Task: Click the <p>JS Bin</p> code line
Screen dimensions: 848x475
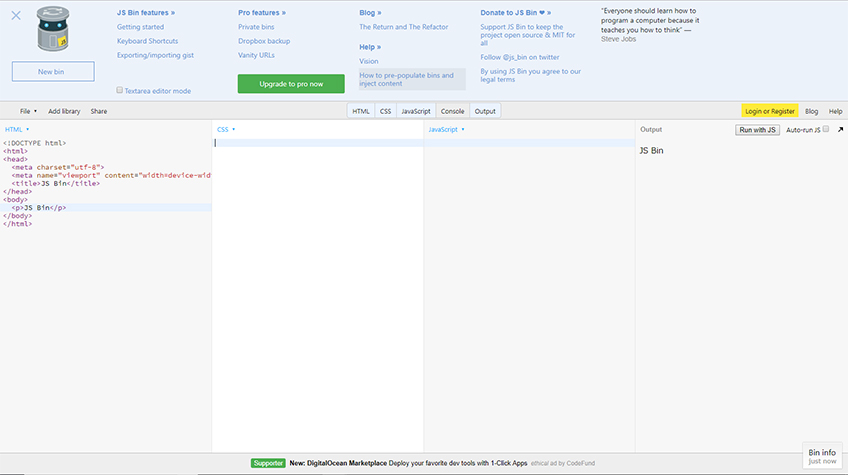Action: point(39,208)
